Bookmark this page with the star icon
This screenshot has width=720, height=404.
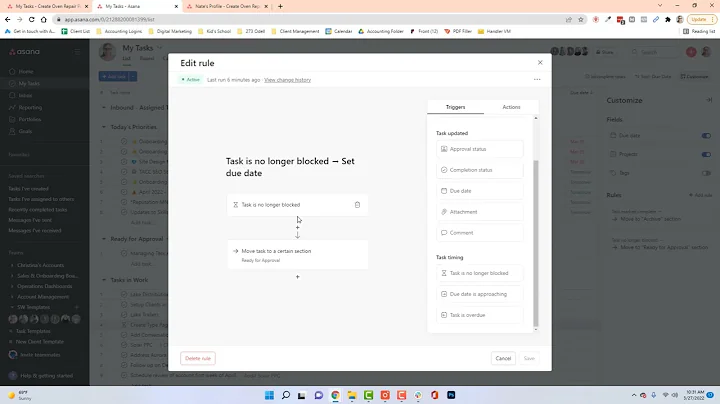pyautogui.click(x=581, y=19)
